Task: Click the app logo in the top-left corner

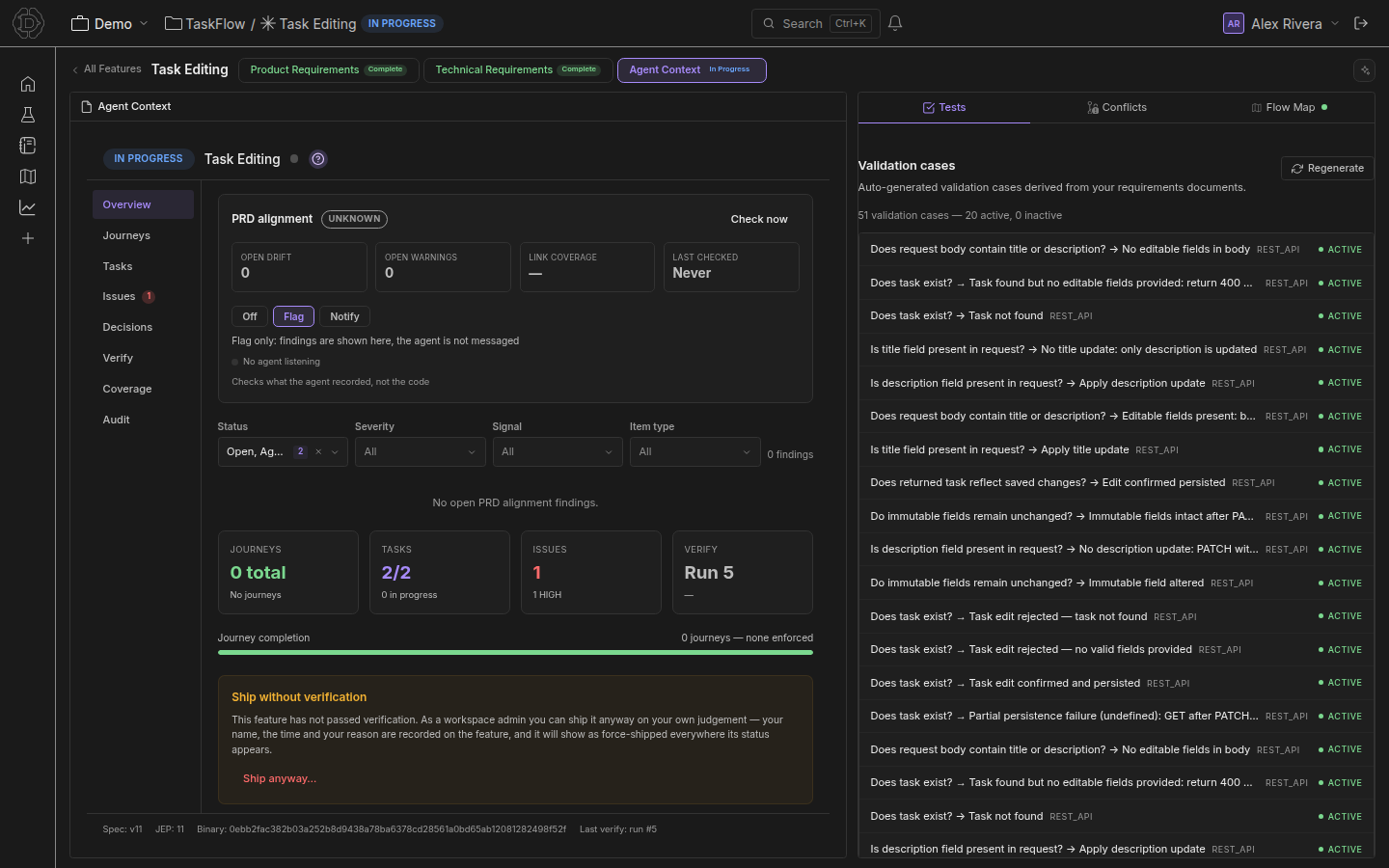Action: point(28,23)
